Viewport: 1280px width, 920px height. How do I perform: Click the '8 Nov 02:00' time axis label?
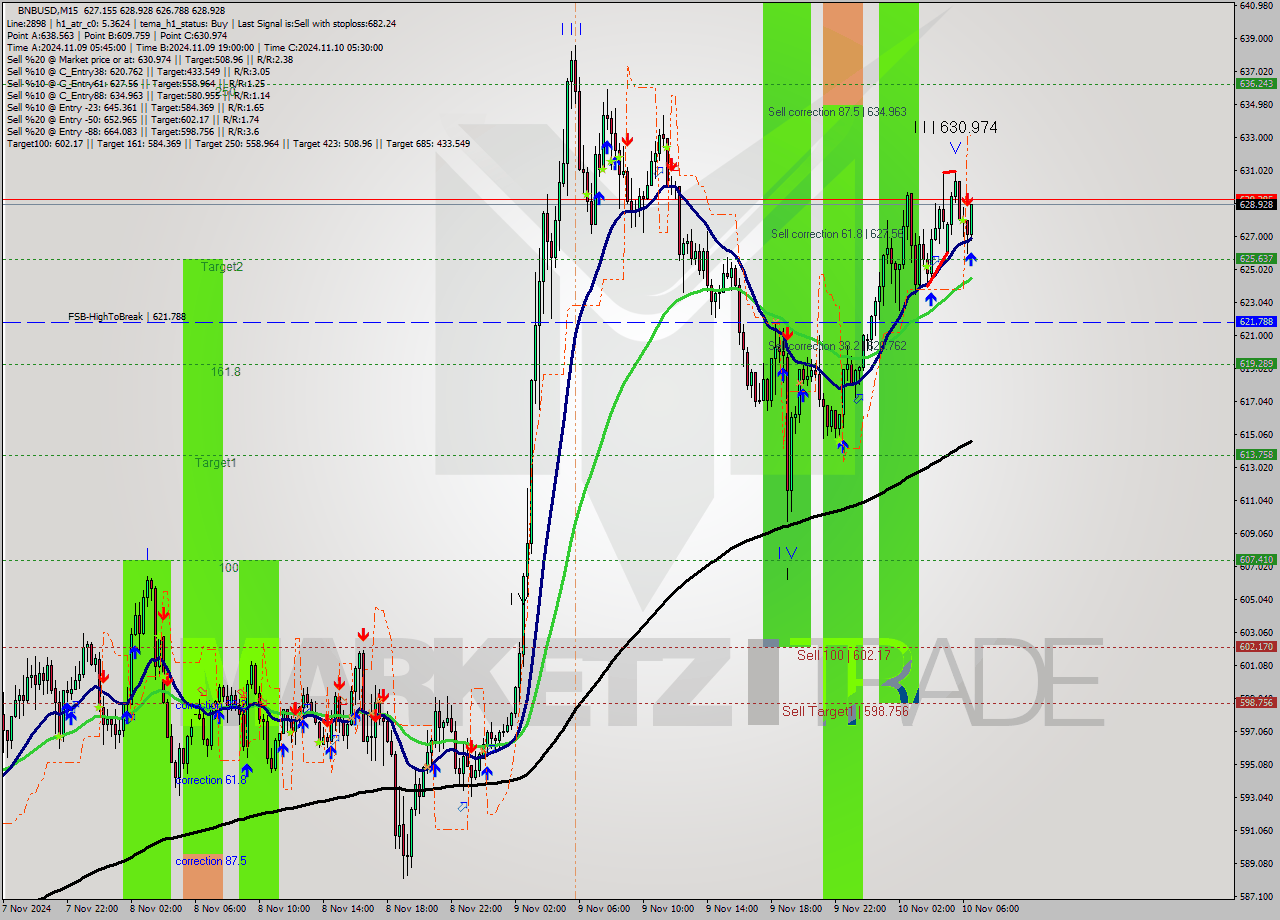[157, 910]
